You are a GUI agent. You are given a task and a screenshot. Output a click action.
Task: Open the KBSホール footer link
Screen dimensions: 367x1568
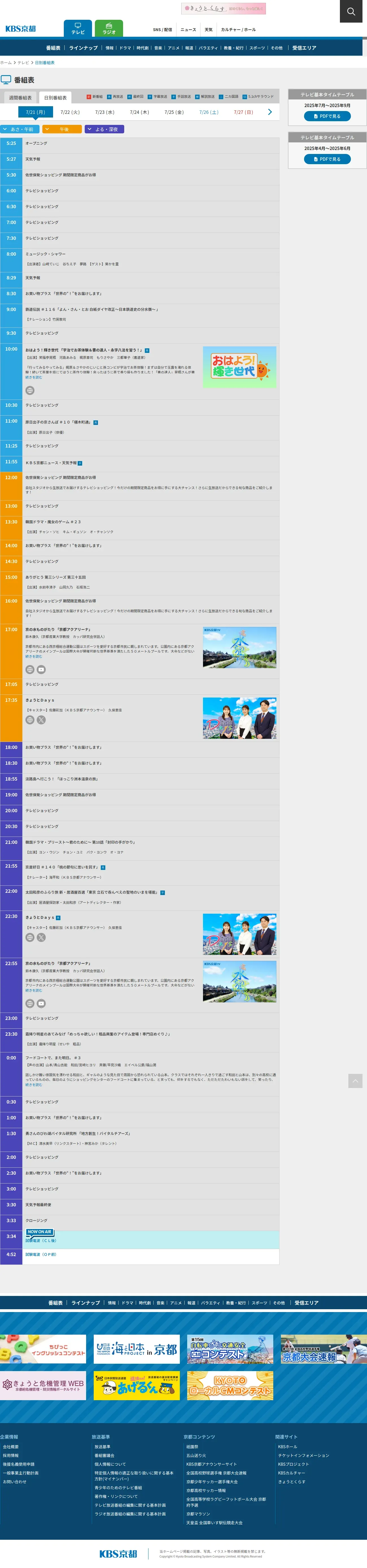tap(288, 1447)
